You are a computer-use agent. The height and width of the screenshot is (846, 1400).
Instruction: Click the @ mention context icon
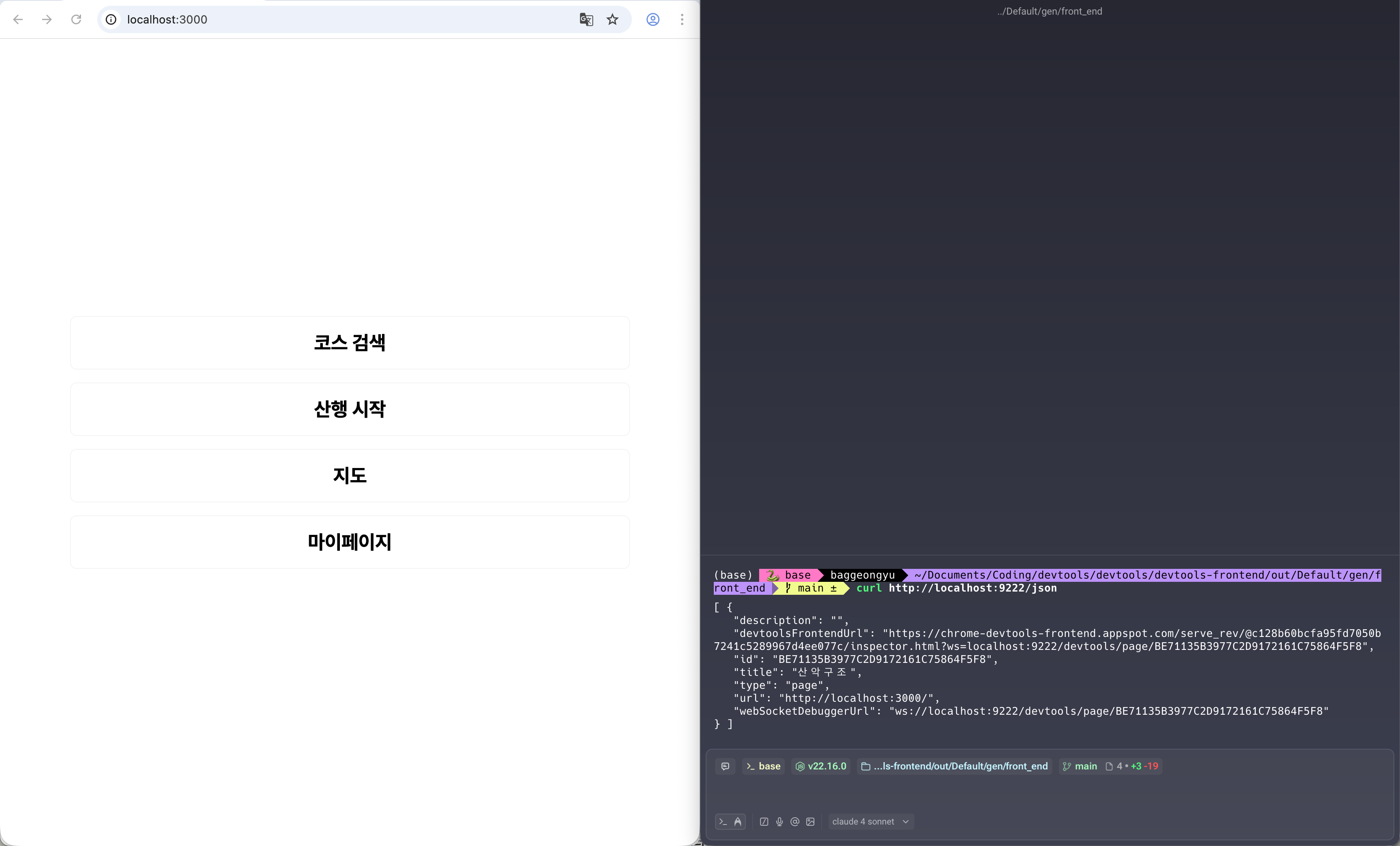[795, 822]
